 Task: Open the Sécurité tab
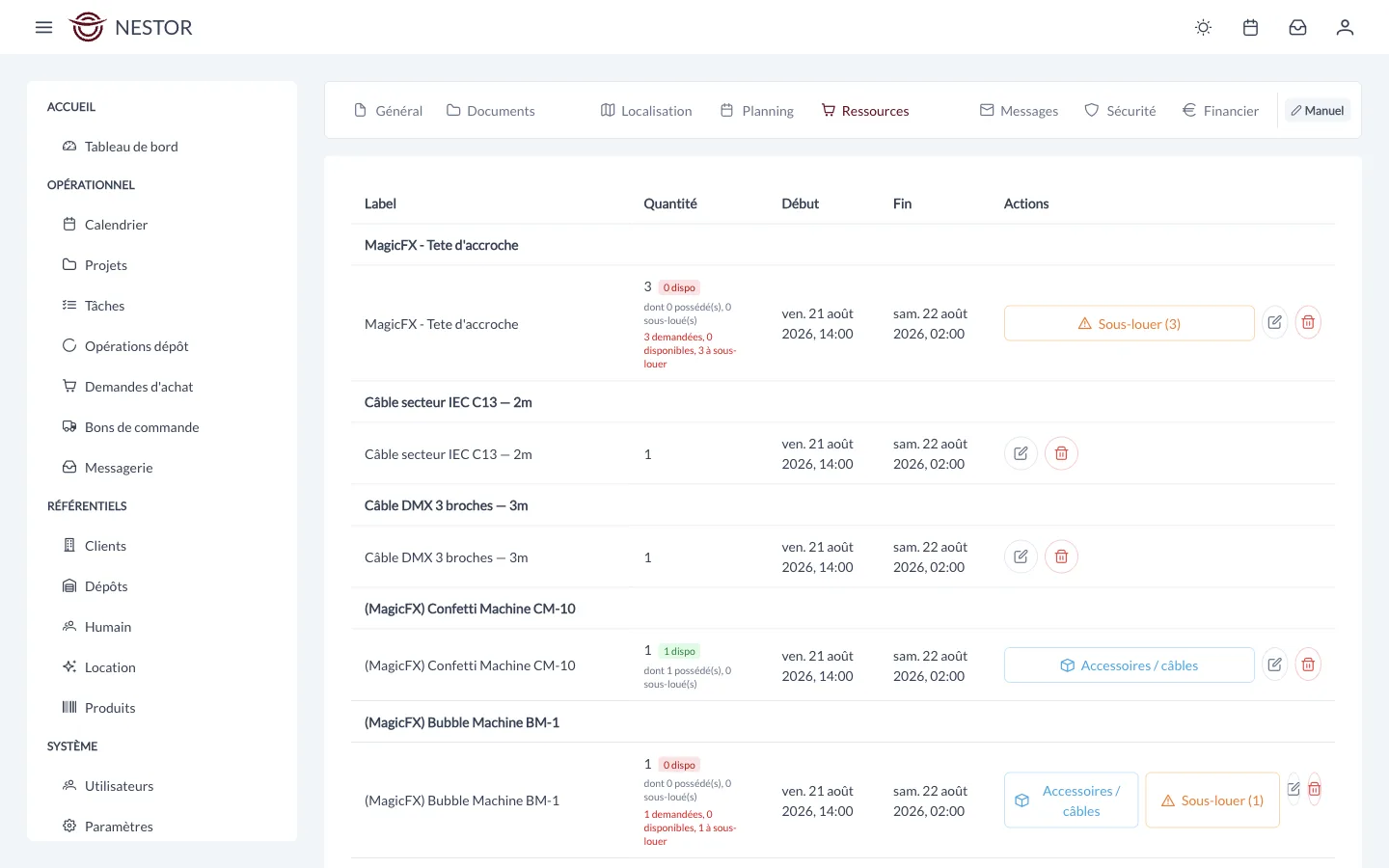[1120, 111]
